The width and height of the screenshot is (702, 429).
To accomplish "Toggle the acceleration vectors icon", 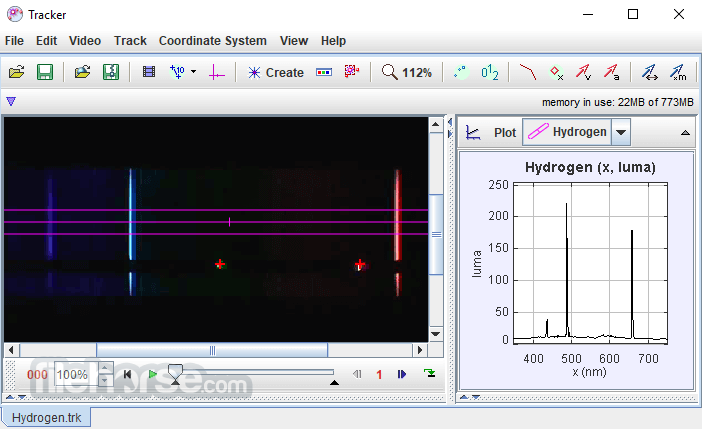I will (612, 72).
